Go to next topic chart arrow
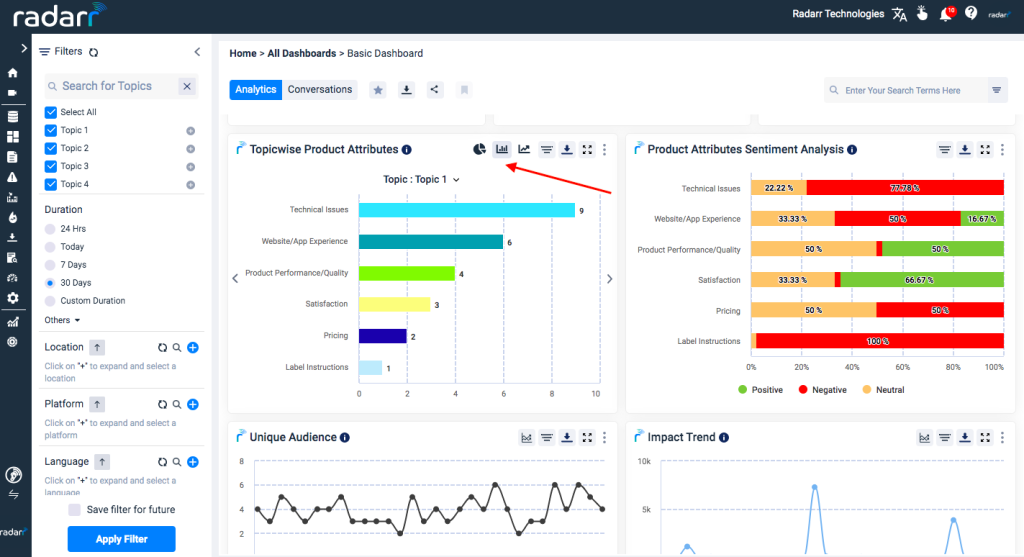The image size is (1024, 557). coord(609,279)
